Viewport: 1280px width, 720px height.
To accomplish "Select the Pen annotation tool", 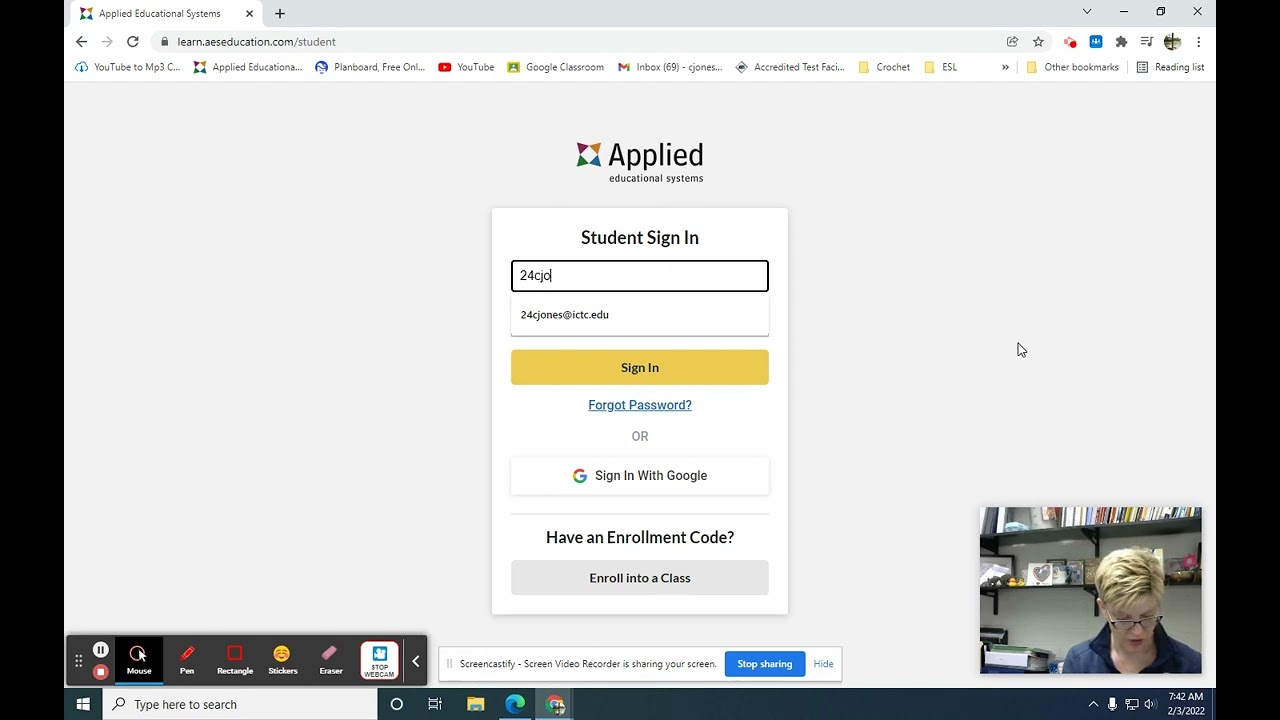I will tap(187, 661).
